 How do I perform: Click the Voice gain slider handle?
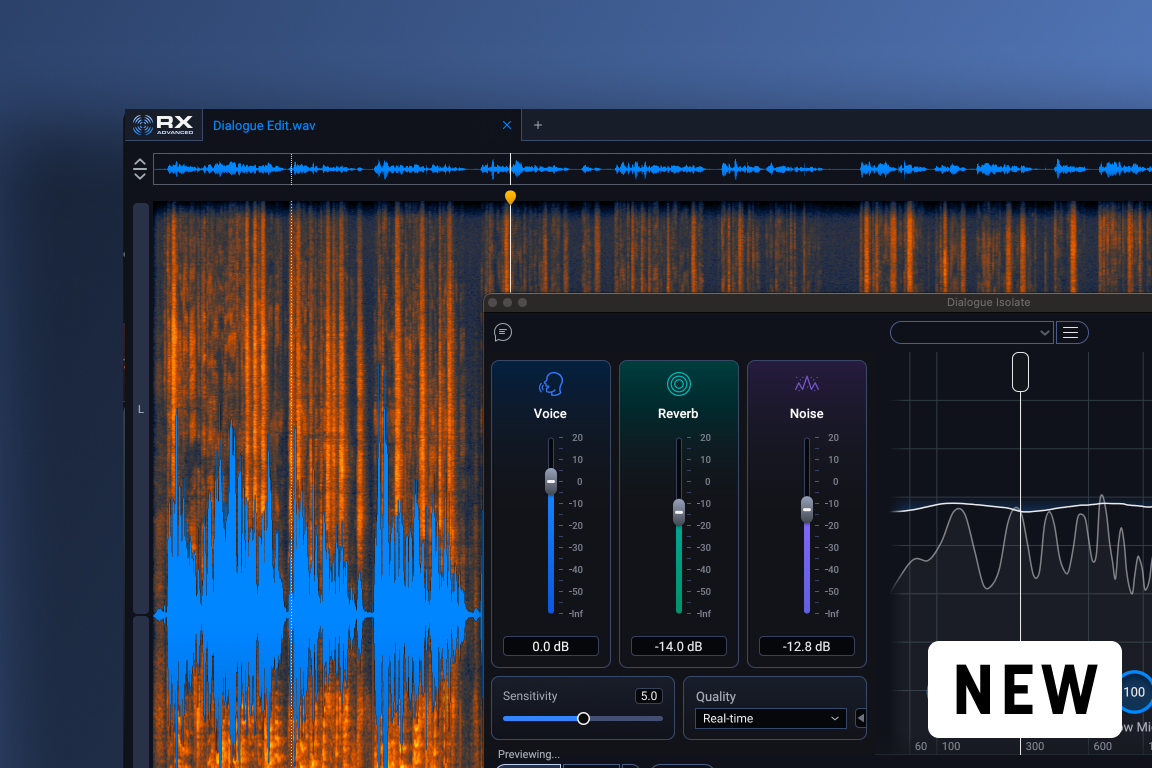coord(550,481)
